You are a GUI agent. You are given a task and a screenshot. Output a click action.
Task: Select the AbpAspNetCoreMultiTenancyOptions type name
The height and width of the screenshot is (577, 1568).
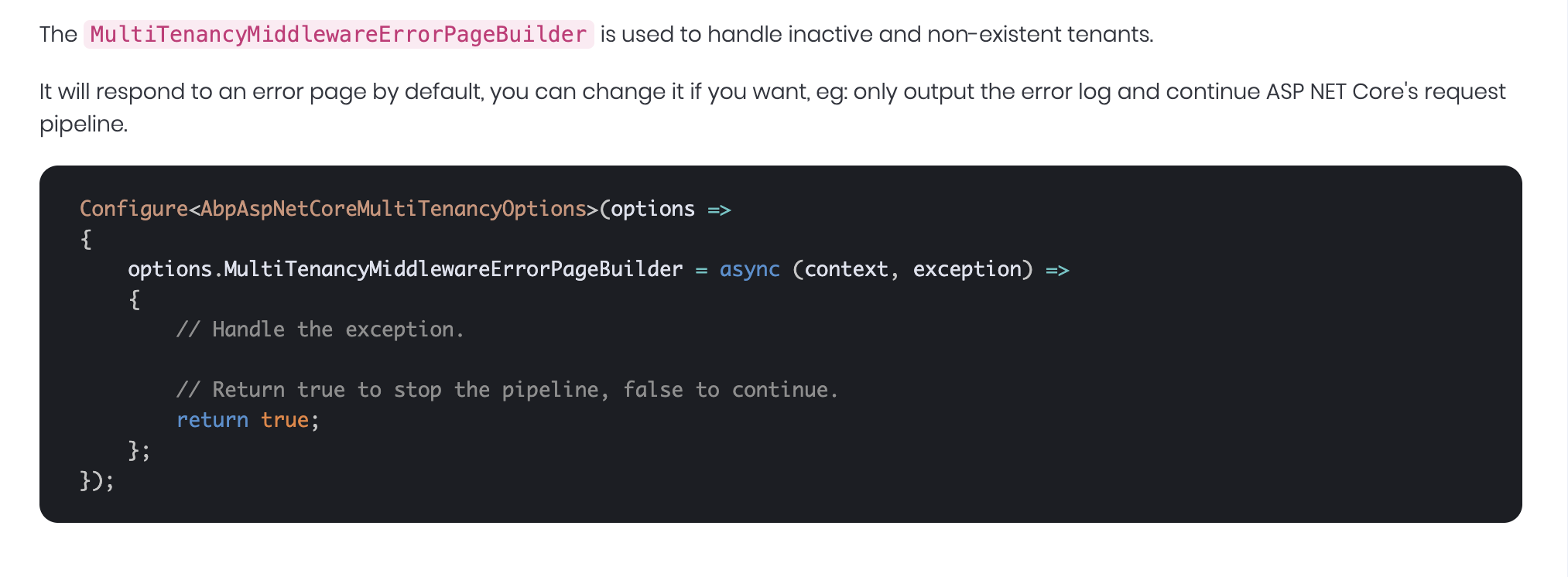click(x=393, y=209)
